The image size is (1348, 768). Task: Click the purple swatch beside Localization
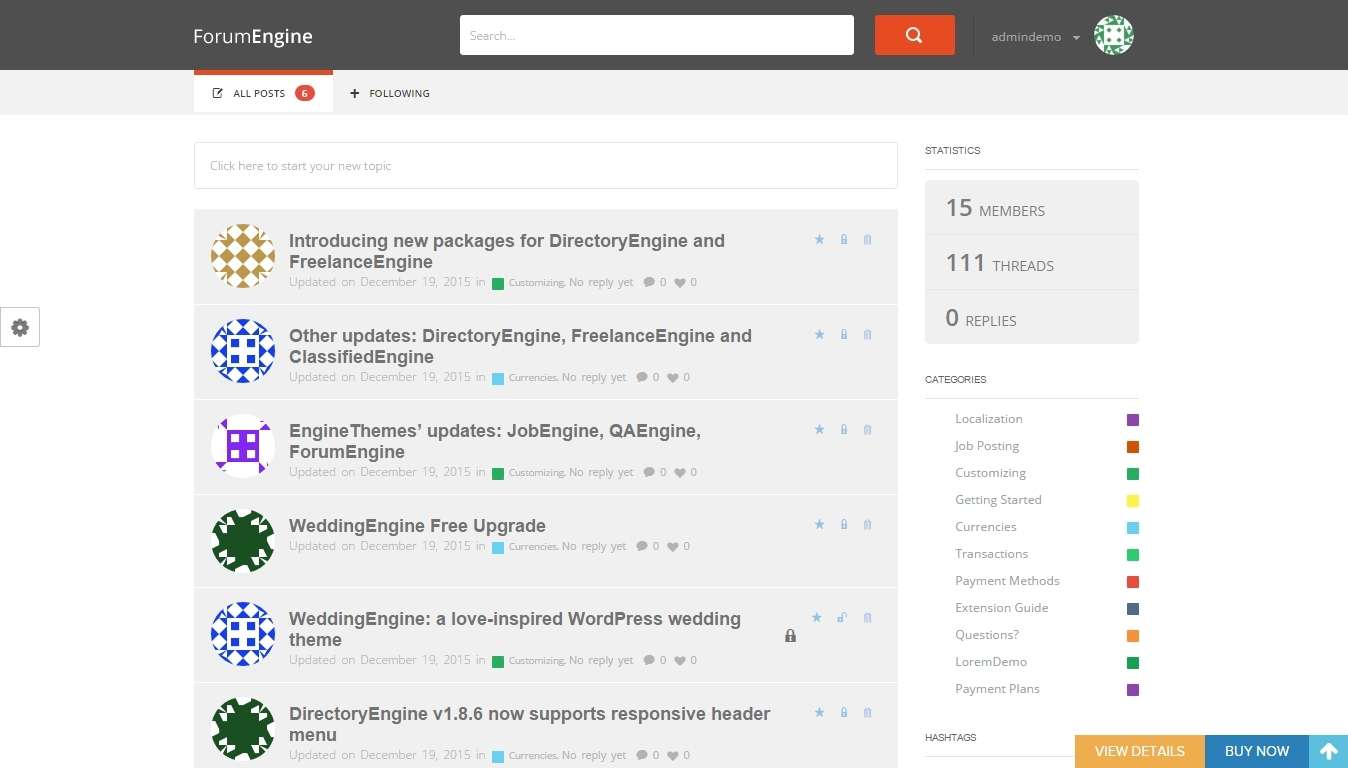point(1132,420)
